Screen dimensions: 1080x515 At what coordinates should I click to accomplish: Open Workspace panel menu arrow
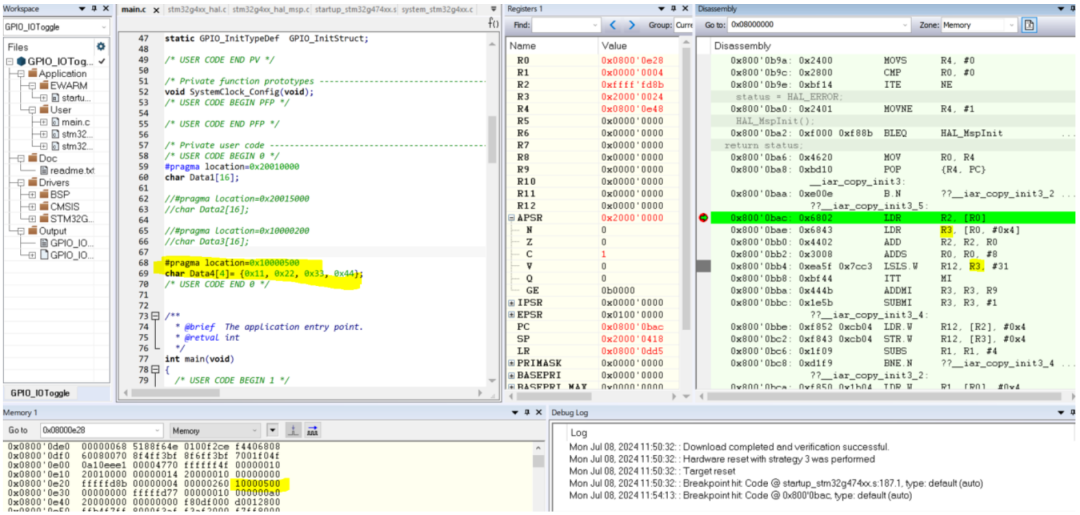tap(82, 9)
